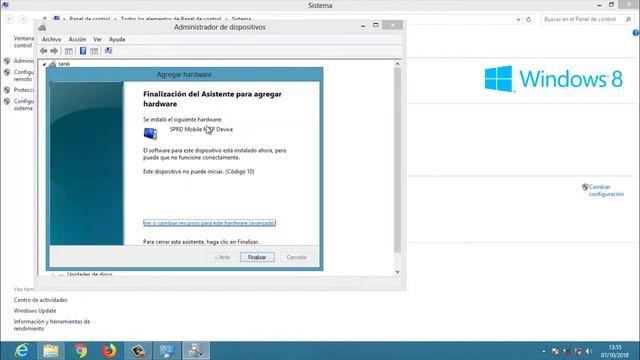Viewport: 640px width, 360px height.
Task: Open Google Chrome from the taskbar
Action: (80, 351)
